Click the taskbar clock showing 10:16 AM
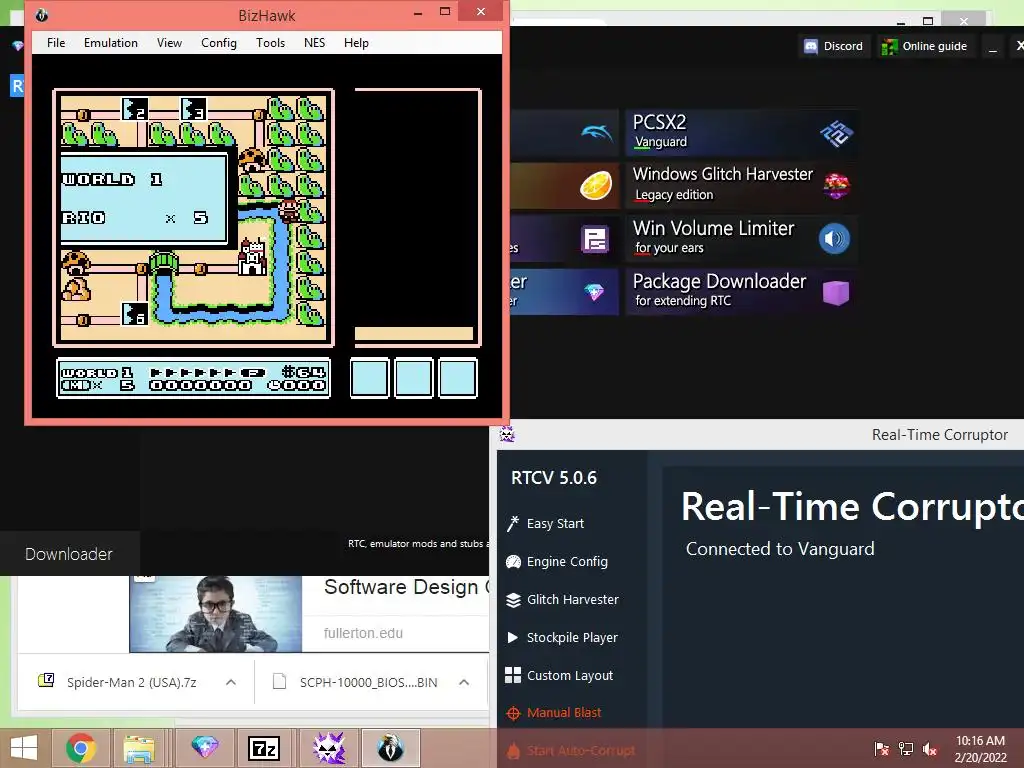The image size is (1024, 768). tap(980, 748)
